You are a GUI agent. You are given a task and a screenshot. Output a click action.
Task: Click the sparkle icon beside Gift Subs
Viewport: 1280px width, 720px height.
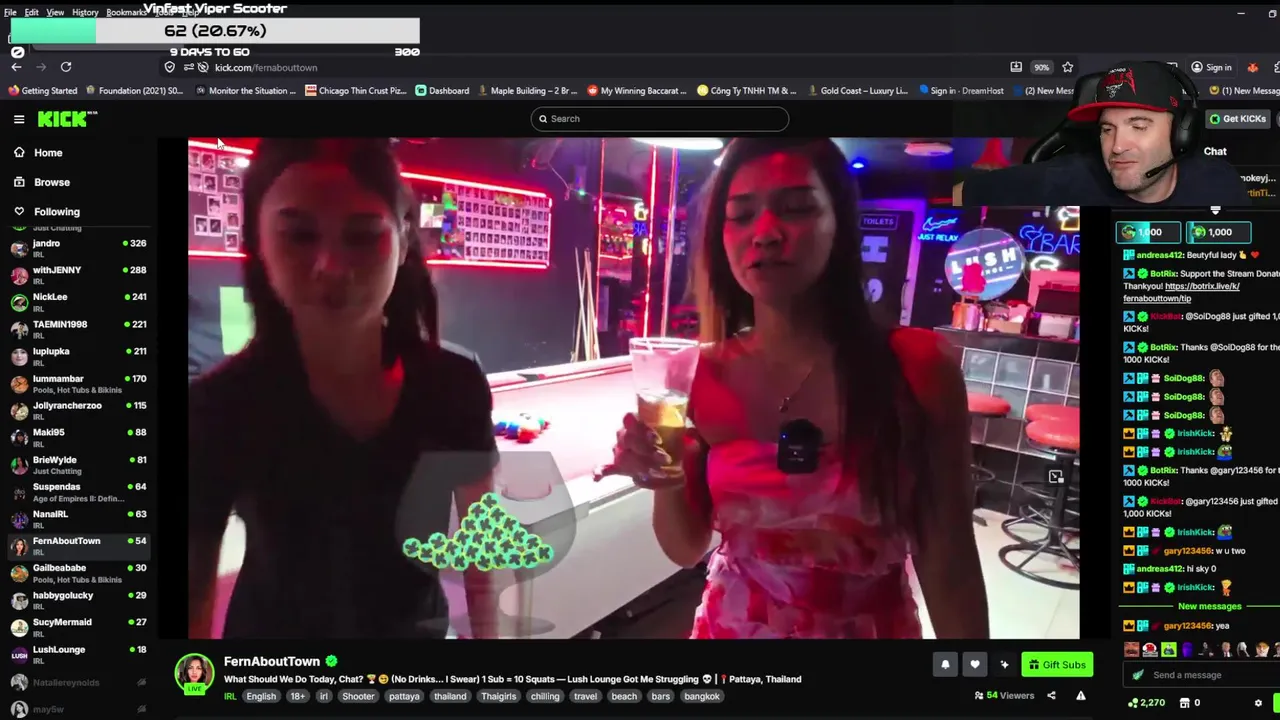tap(1004, 665)
